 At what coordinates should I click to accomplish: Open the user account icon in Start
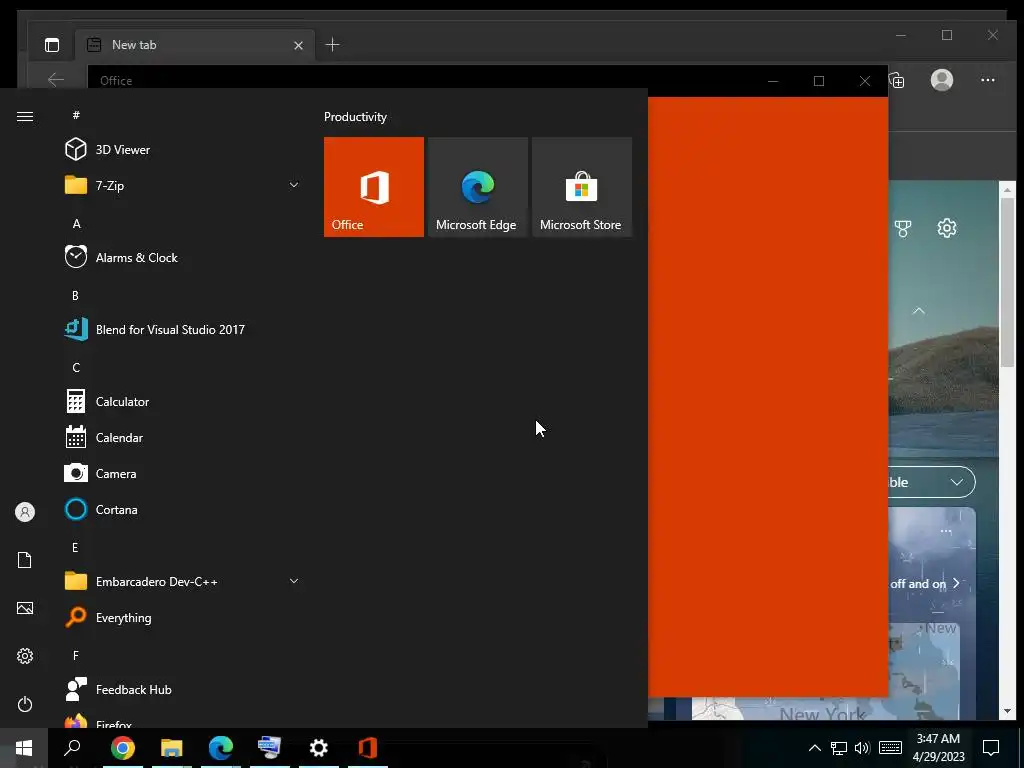[25, 512]
